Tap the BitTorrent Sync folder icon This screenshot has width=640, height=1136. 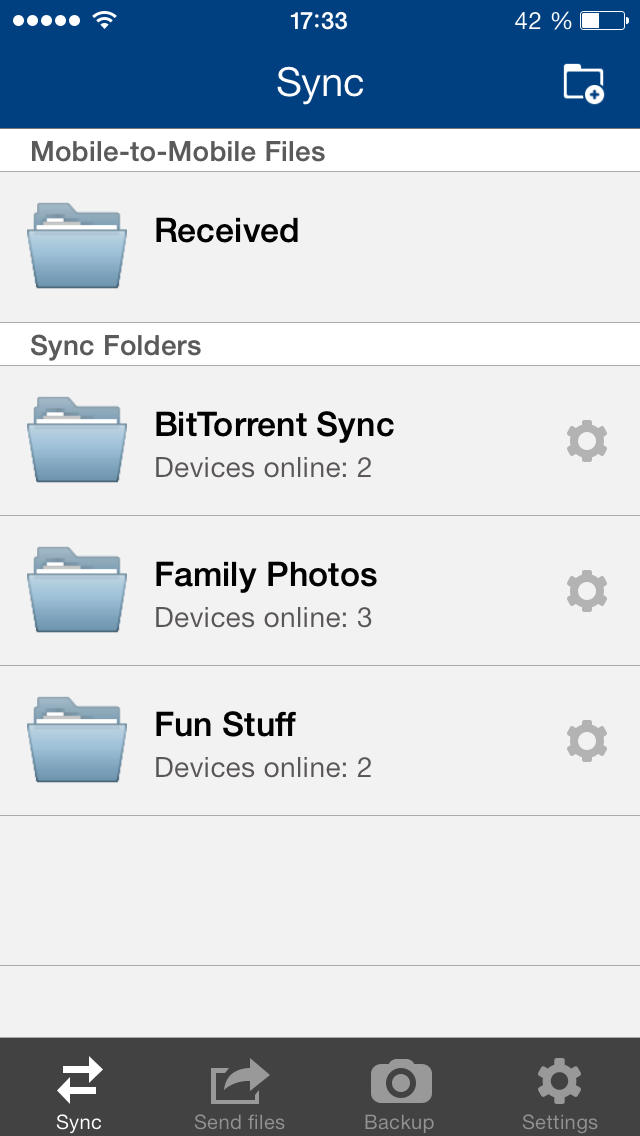click(x=77, y=440)
